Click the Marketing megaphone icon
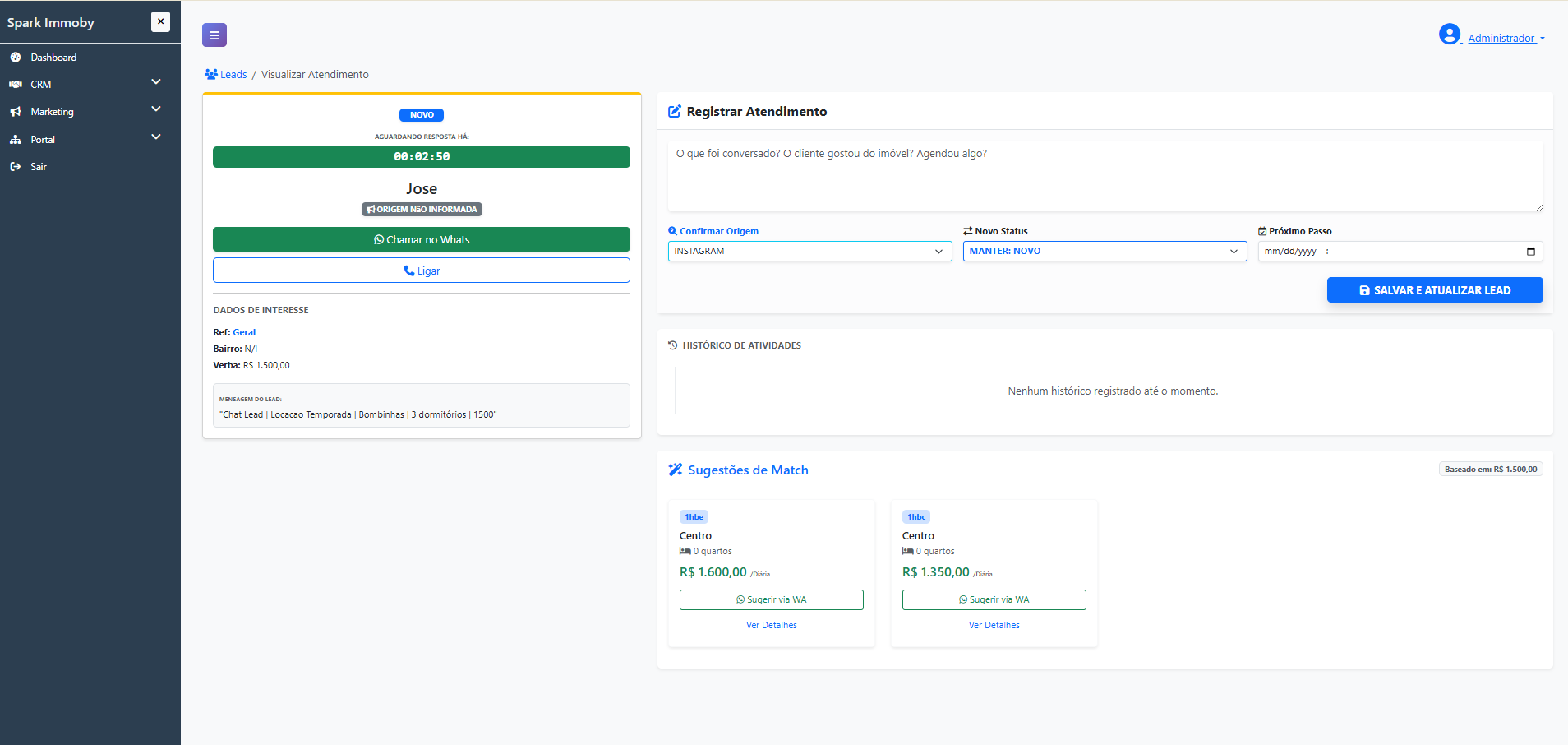 point(16,112)
